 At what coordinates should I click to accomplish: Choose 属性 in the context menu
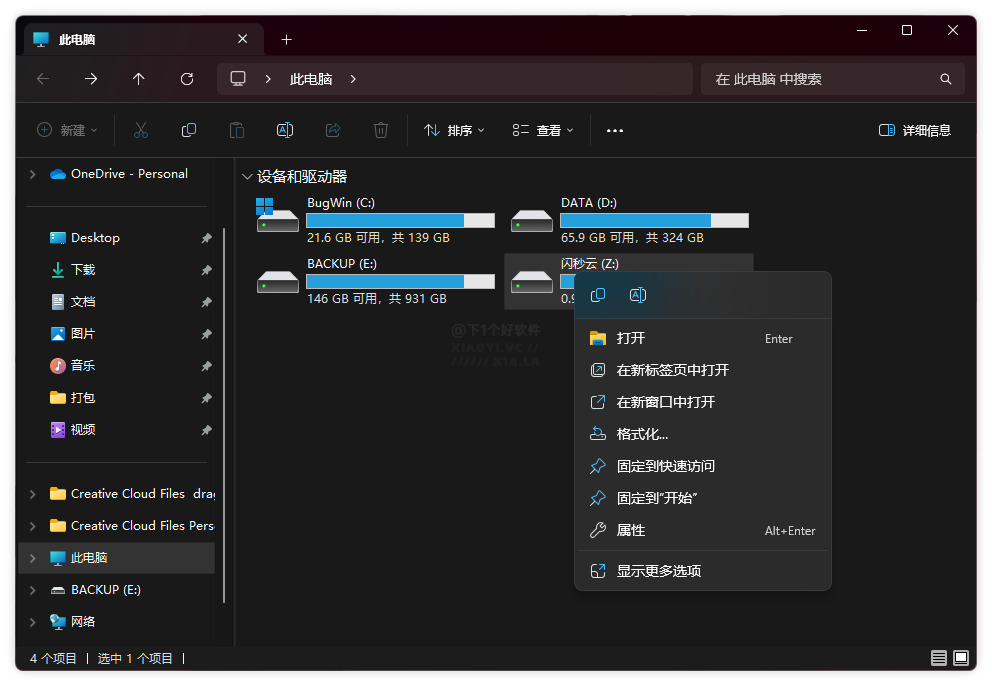pyautogui.click(x=631, y=530)
